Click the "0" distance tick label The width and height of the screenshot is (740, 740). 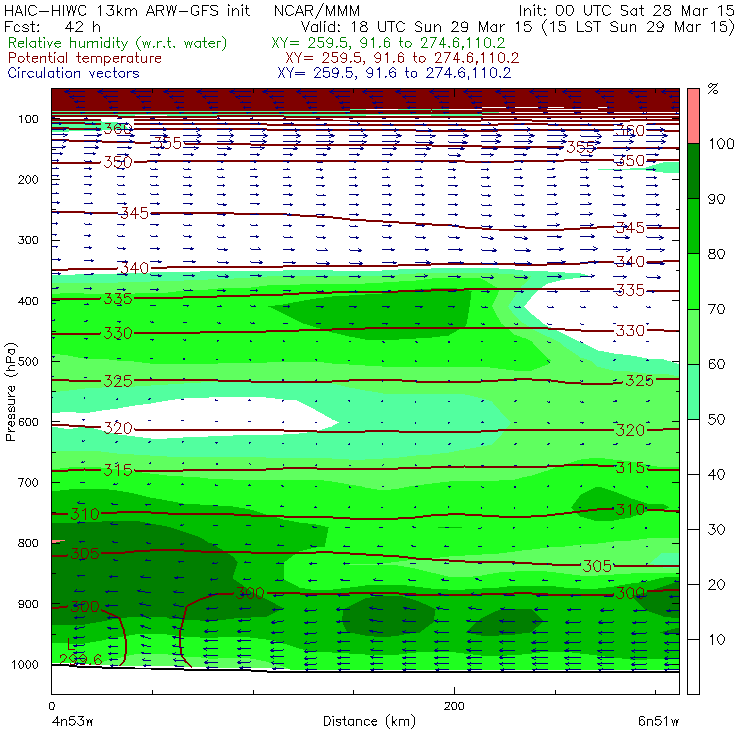pos(51,706)
